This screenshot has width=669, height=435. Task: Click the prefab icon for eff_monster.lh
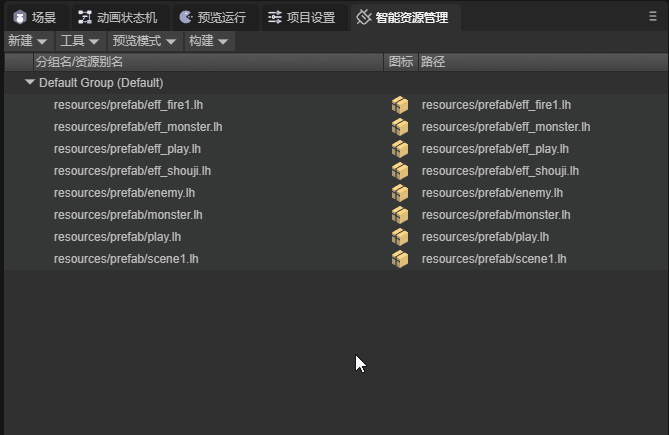[400, 127]
